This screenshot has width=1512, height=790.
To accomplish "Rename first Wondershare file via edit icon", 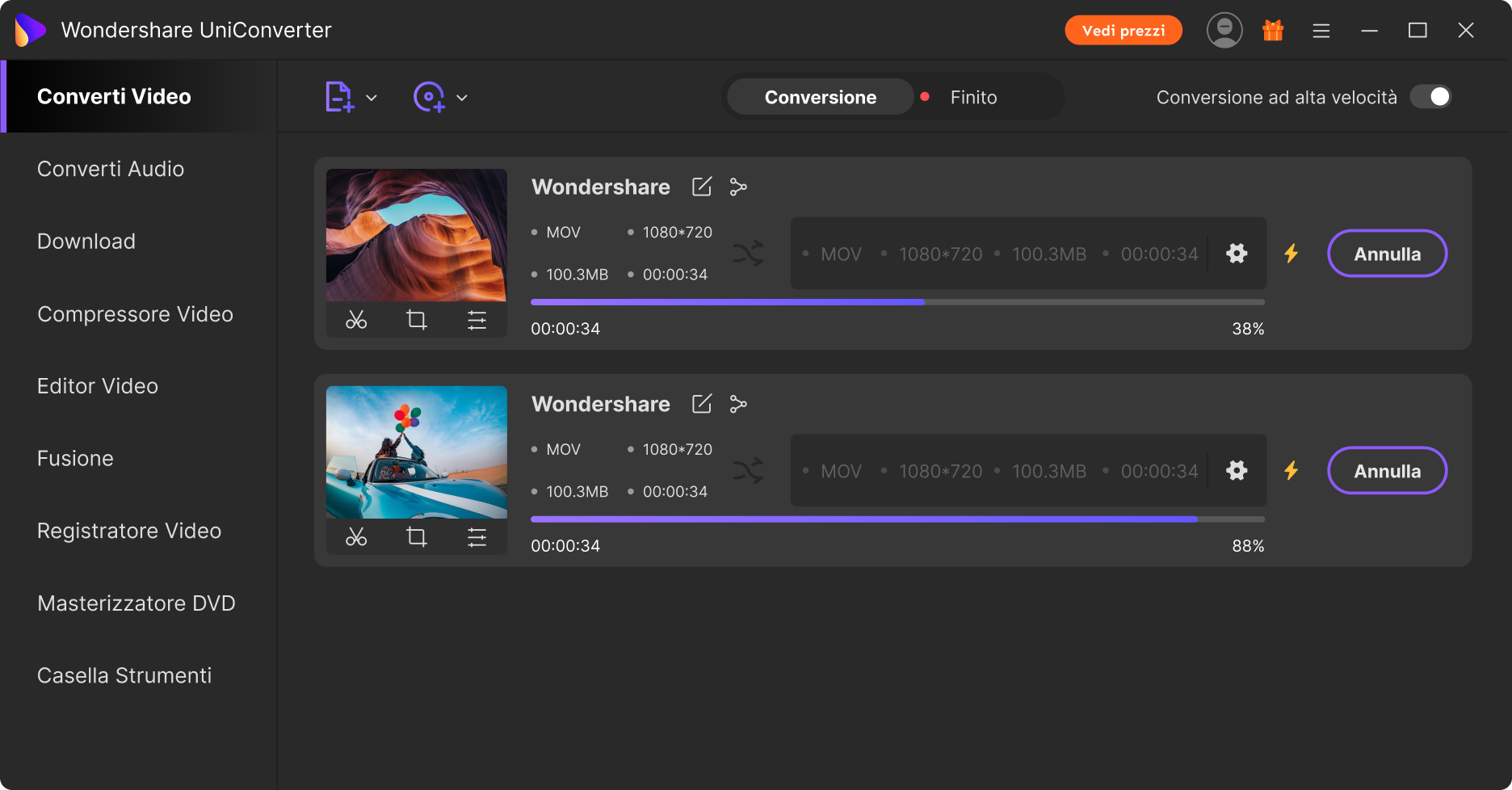I will tap(702, 187).
